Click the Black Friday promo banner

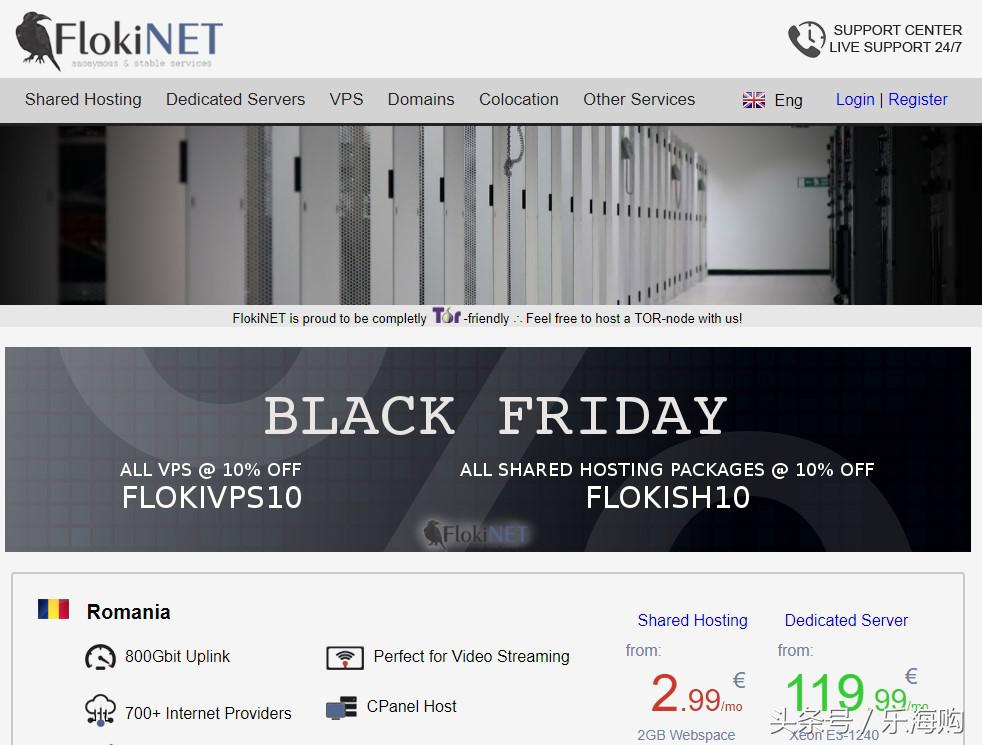click(x=488, y=450)
